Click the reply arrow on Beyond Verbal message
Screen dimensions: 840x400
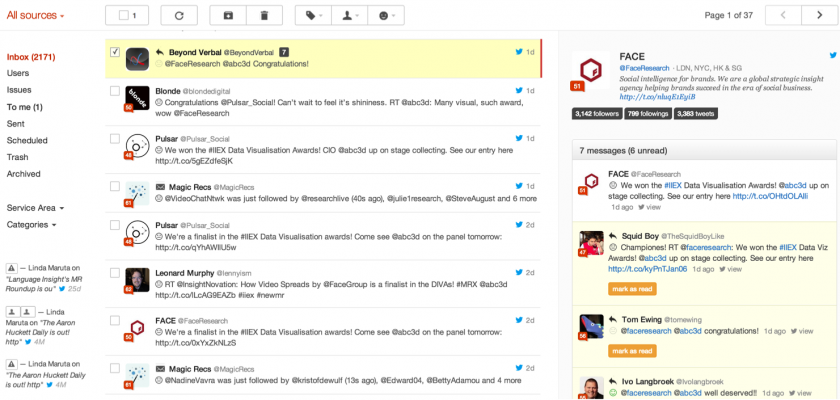(x=160, y=51)
